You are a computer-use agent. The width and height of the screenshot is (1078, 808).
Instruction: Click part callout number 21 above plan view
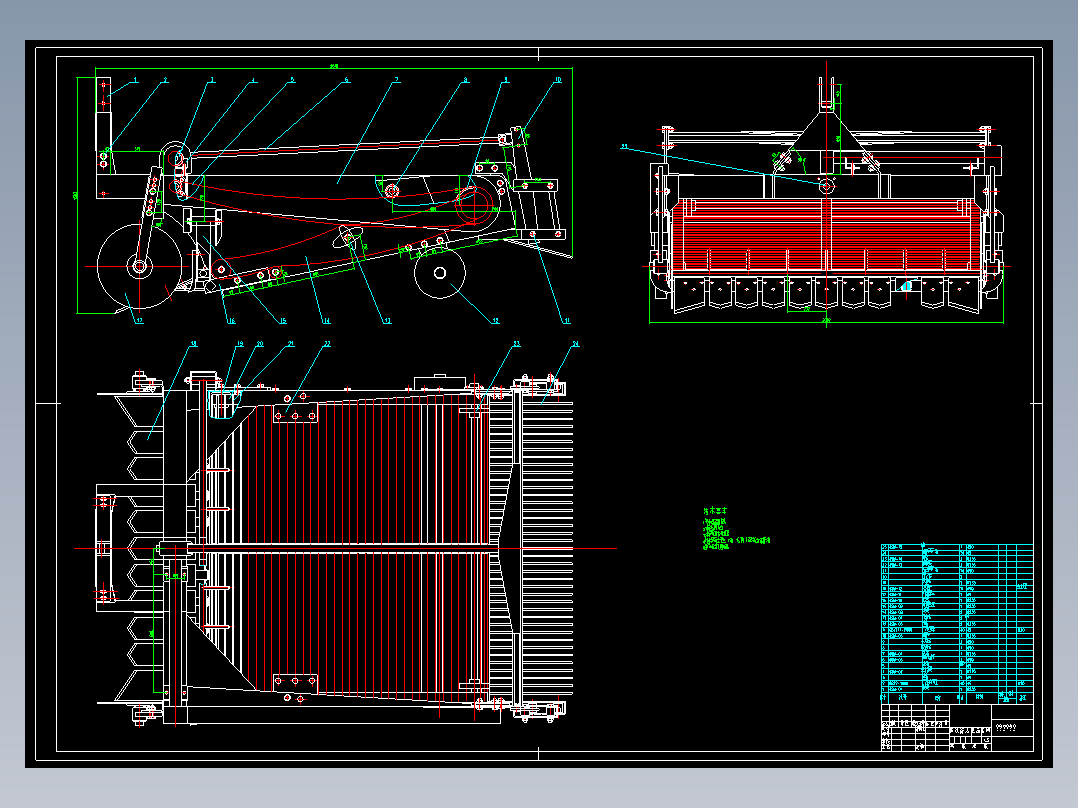click(290, 344)
